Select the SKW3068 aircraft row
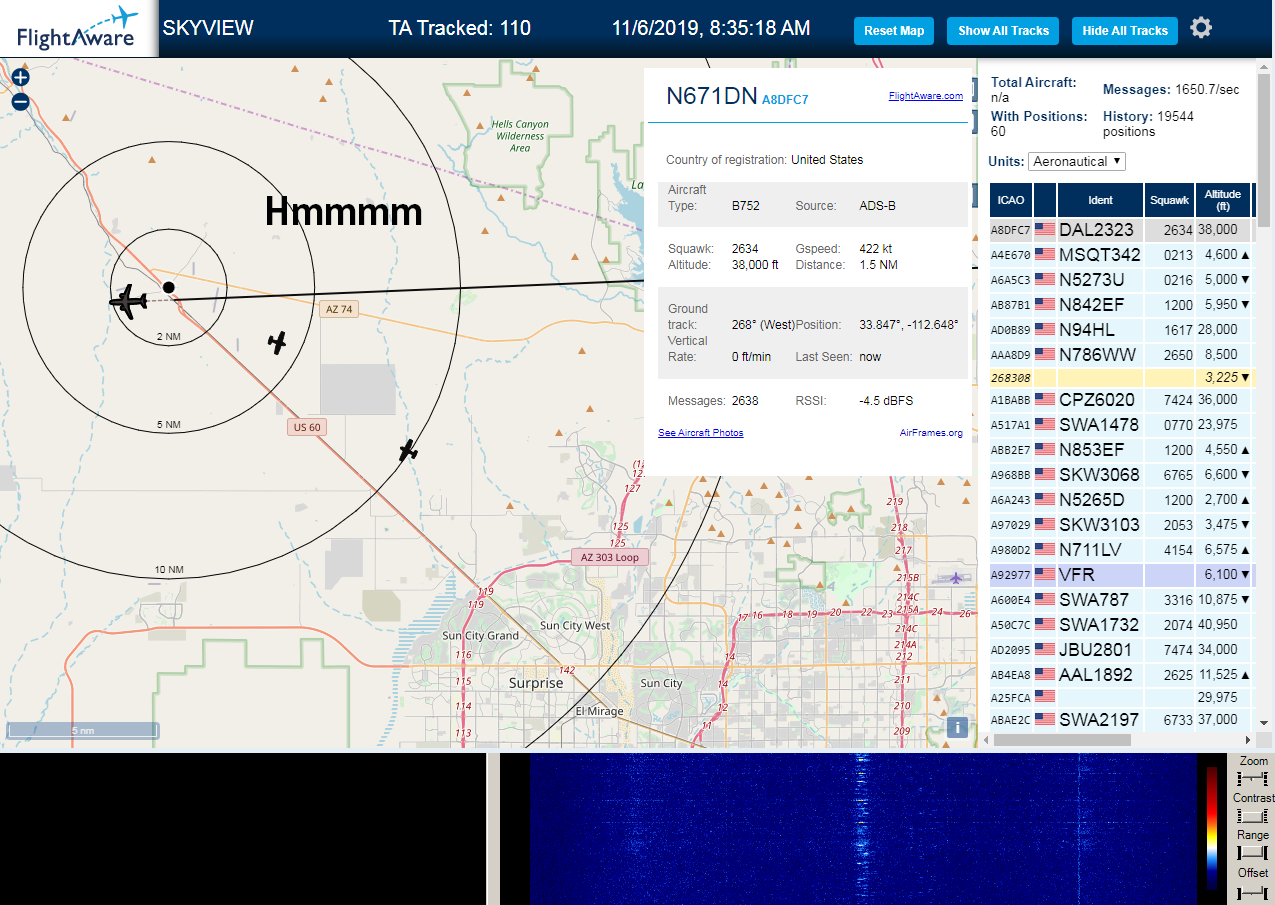 coord(1121,474)
